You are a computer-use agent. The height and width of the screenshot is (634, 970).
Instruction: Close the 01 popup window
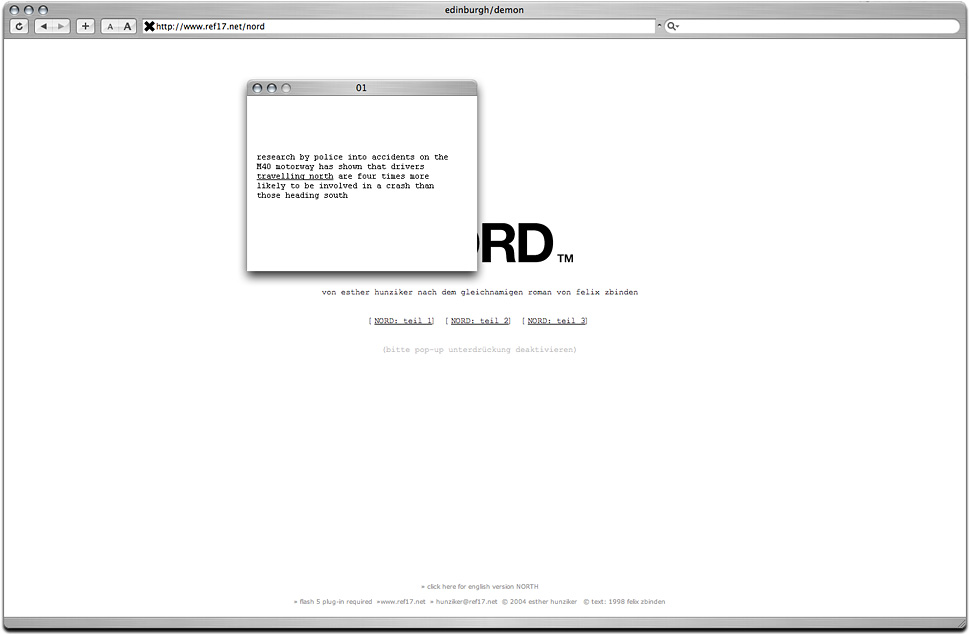257,88
